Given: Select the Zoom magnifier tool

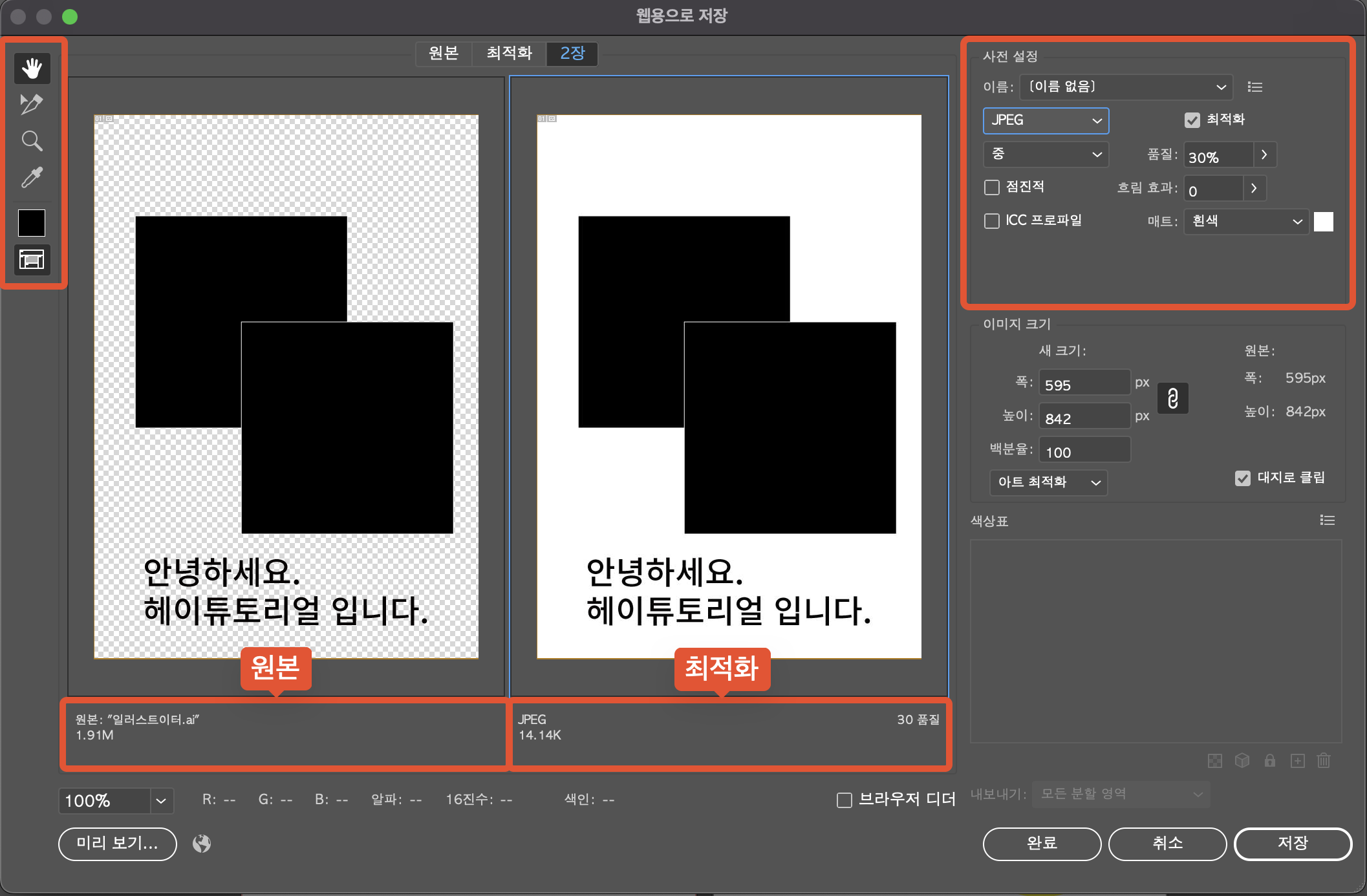Looking at the screenshot, I should point(32,140).
